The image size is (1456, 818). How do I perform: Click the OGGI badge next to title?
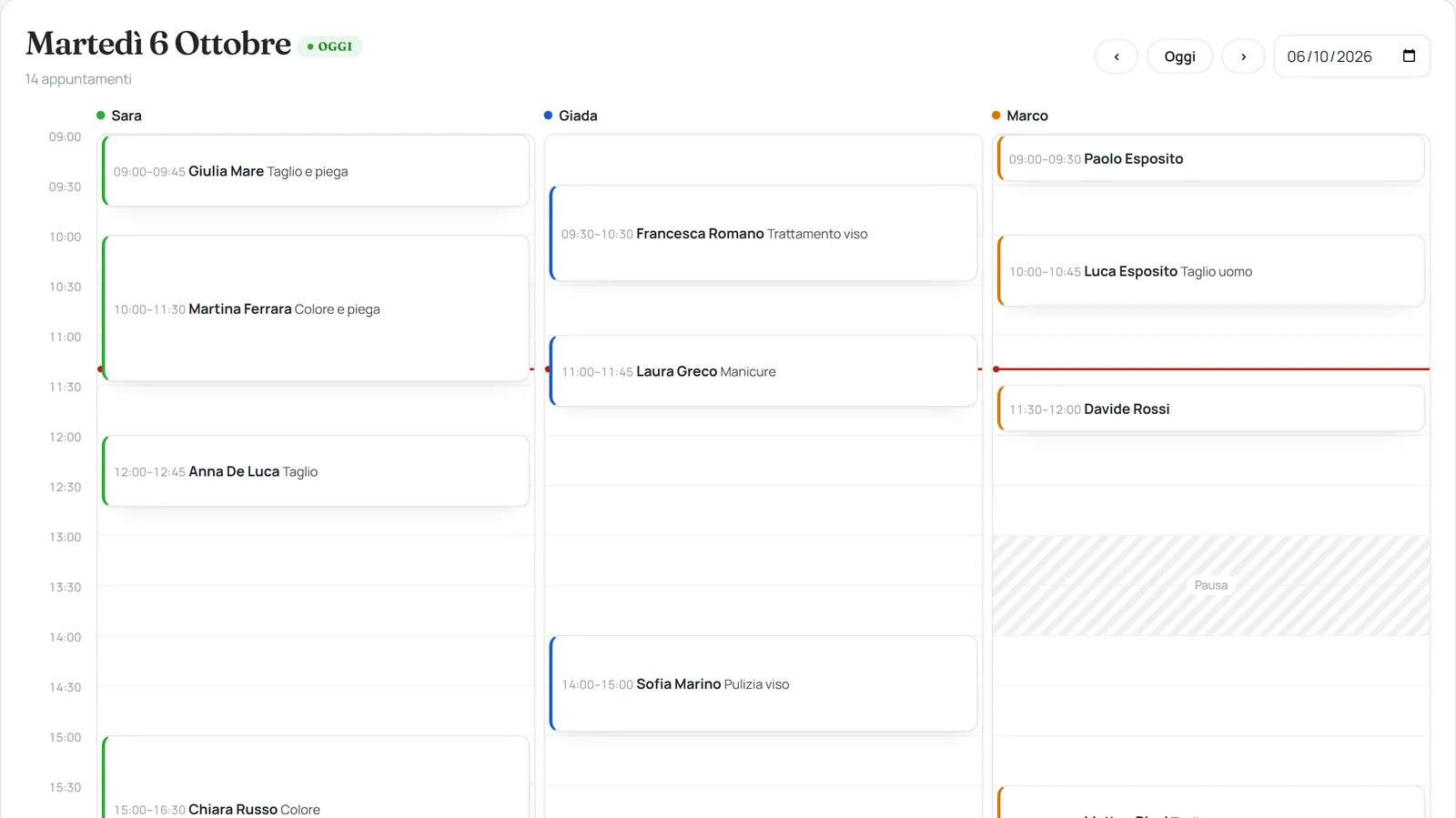(329, 46)
